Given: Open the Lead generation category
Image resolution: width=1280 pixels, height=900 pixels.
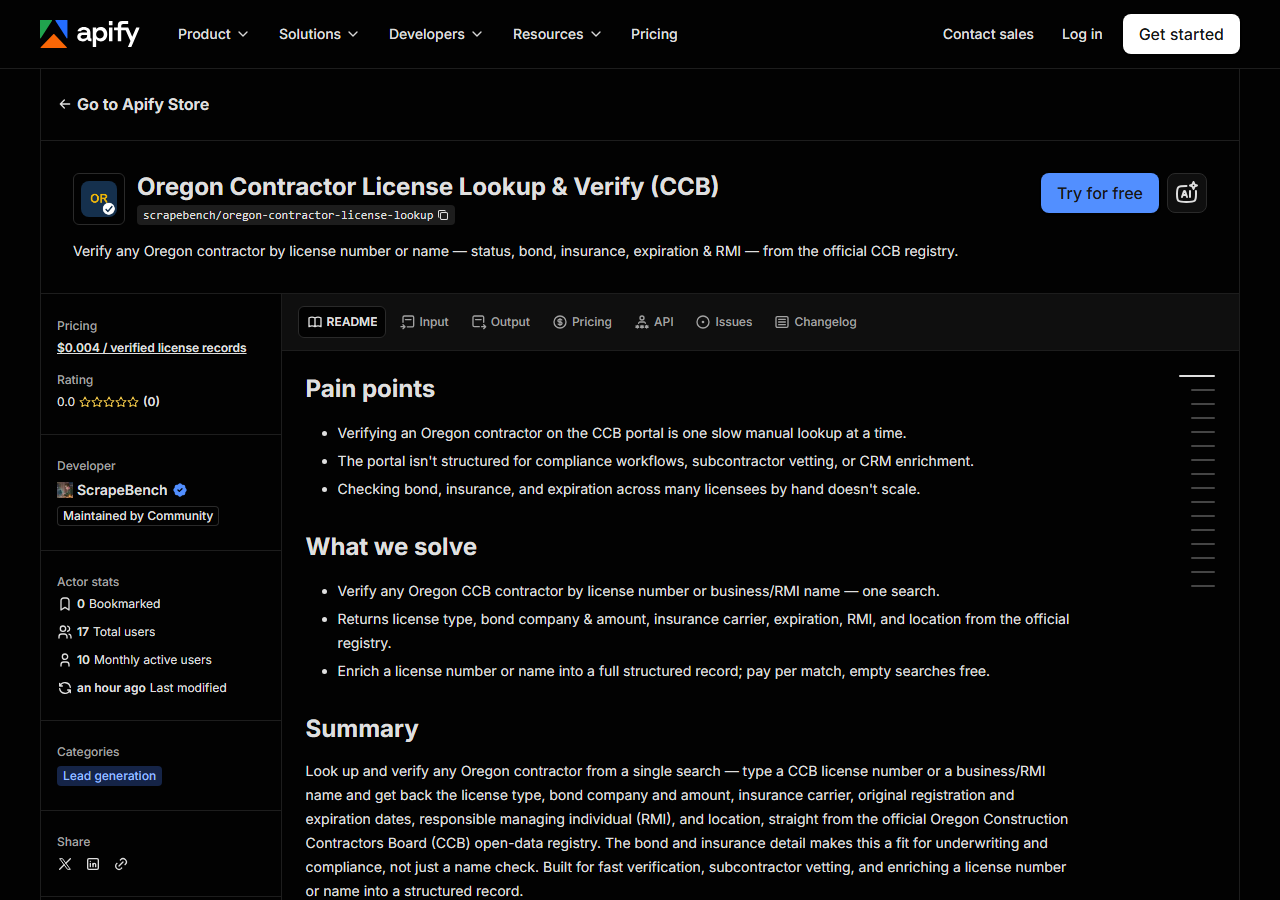Looking at the screenshot, I should pos(109,776).
